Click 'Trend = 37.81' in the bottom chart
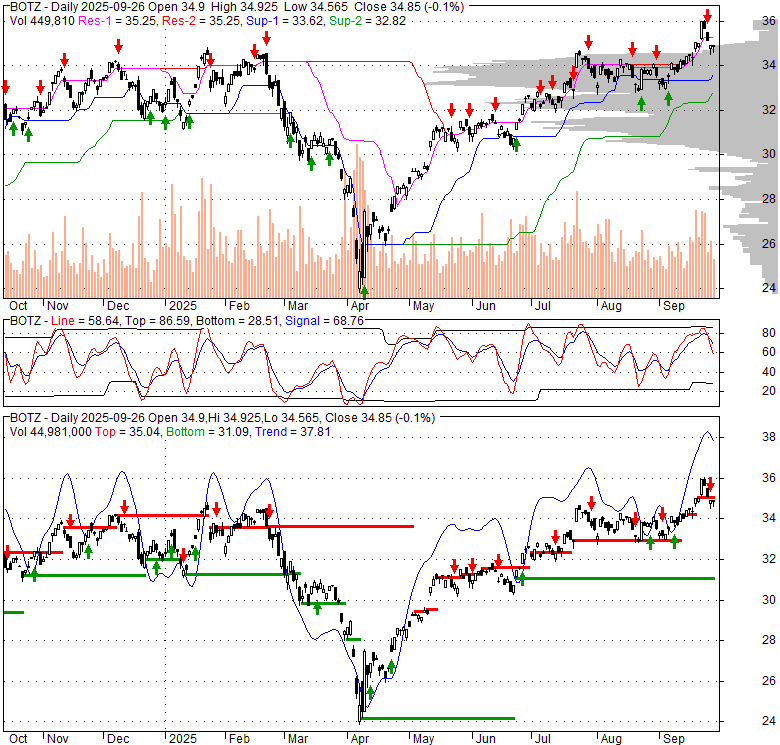Viewport: 780px width, 745px height. (293, 432)
